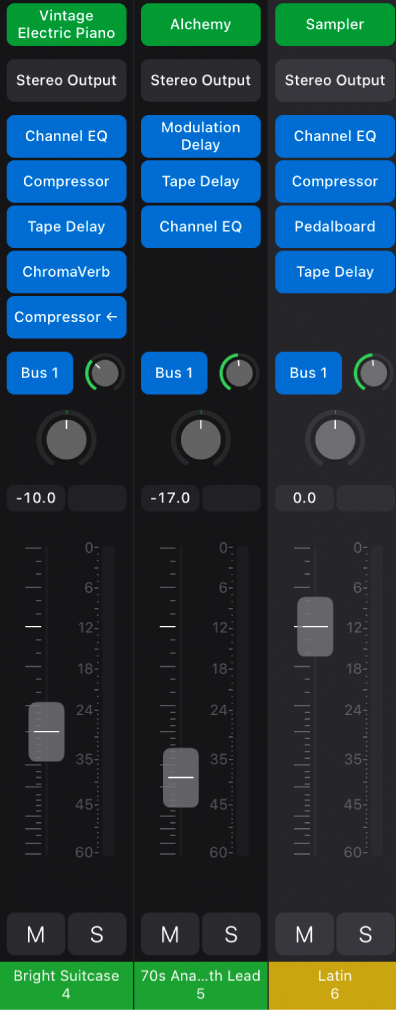Mute the Latin channel
This screenshot has height=1012, width=396.
point(304,934)
